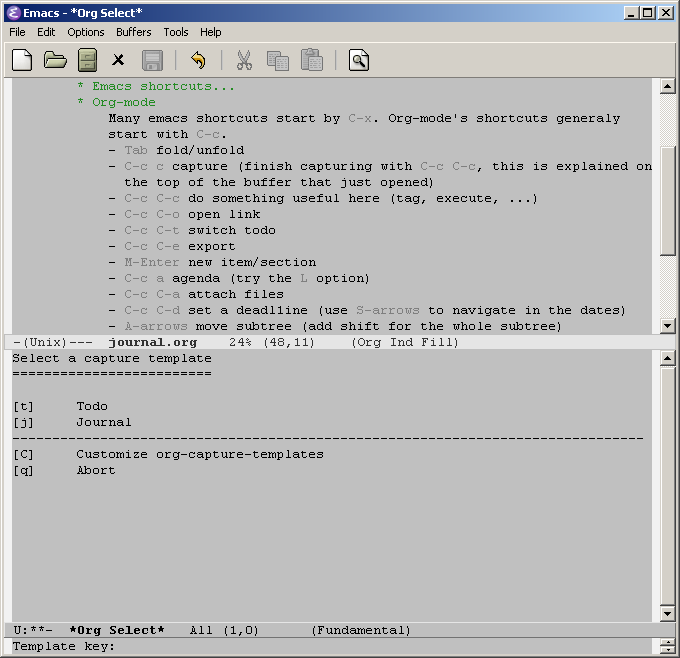Screen dimensions: 680x658
Task: Click the upper pane's scroll down arrow
Action: pos(667,326)
